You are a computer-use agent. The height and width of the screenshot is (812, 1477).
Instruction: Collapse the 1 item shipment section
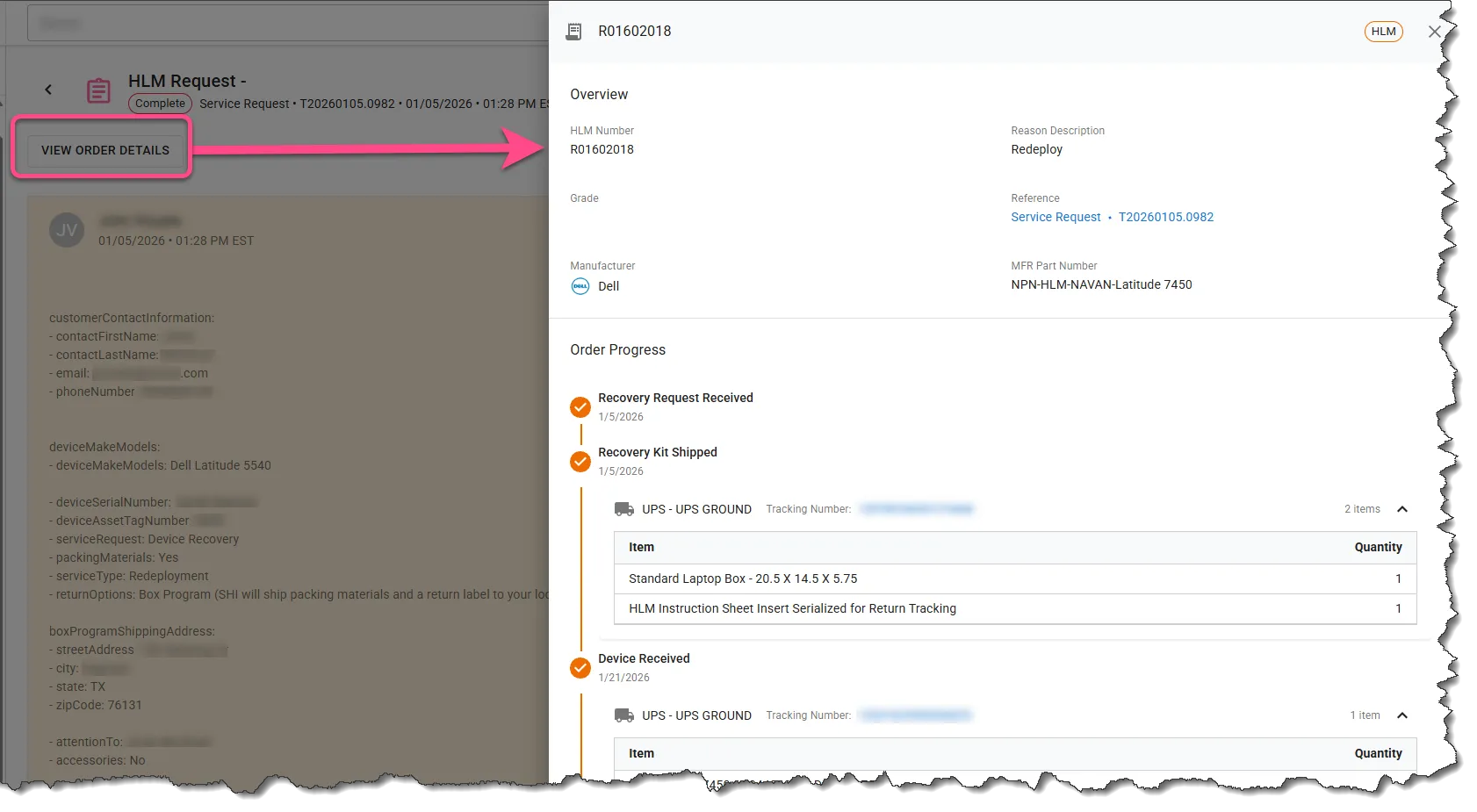point(1402,715)
